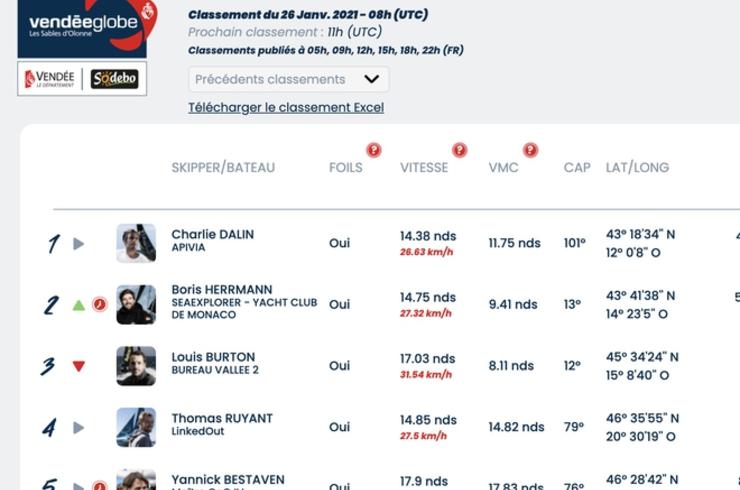The width and height of the screenshot is (740, 490).
Task: Click the green up arrow for rank 2
Action: (79, 305)
